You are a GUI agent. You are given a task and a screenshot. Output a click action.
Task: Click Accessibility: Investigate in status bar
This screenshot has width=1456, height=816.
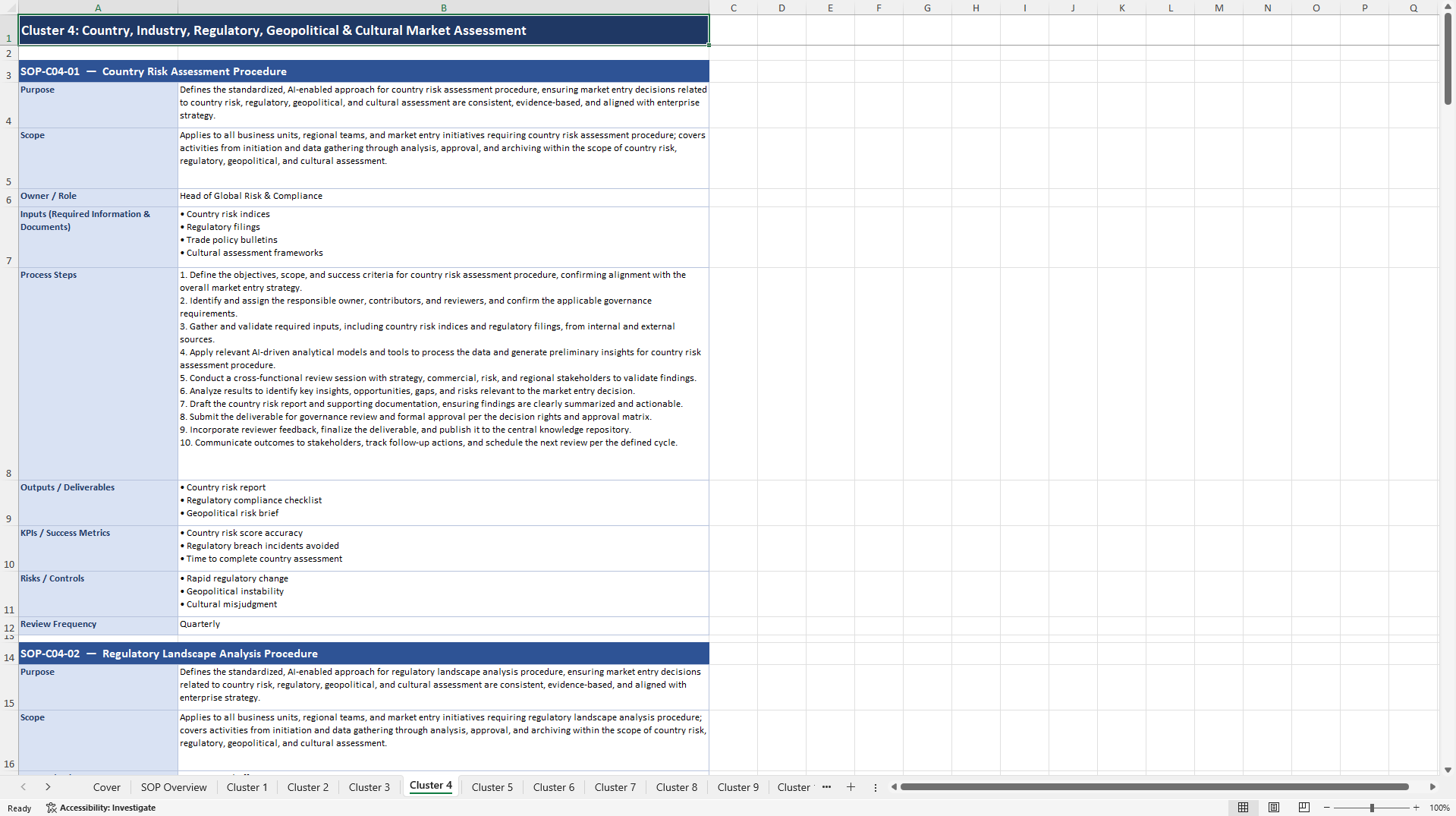[101, 808]
